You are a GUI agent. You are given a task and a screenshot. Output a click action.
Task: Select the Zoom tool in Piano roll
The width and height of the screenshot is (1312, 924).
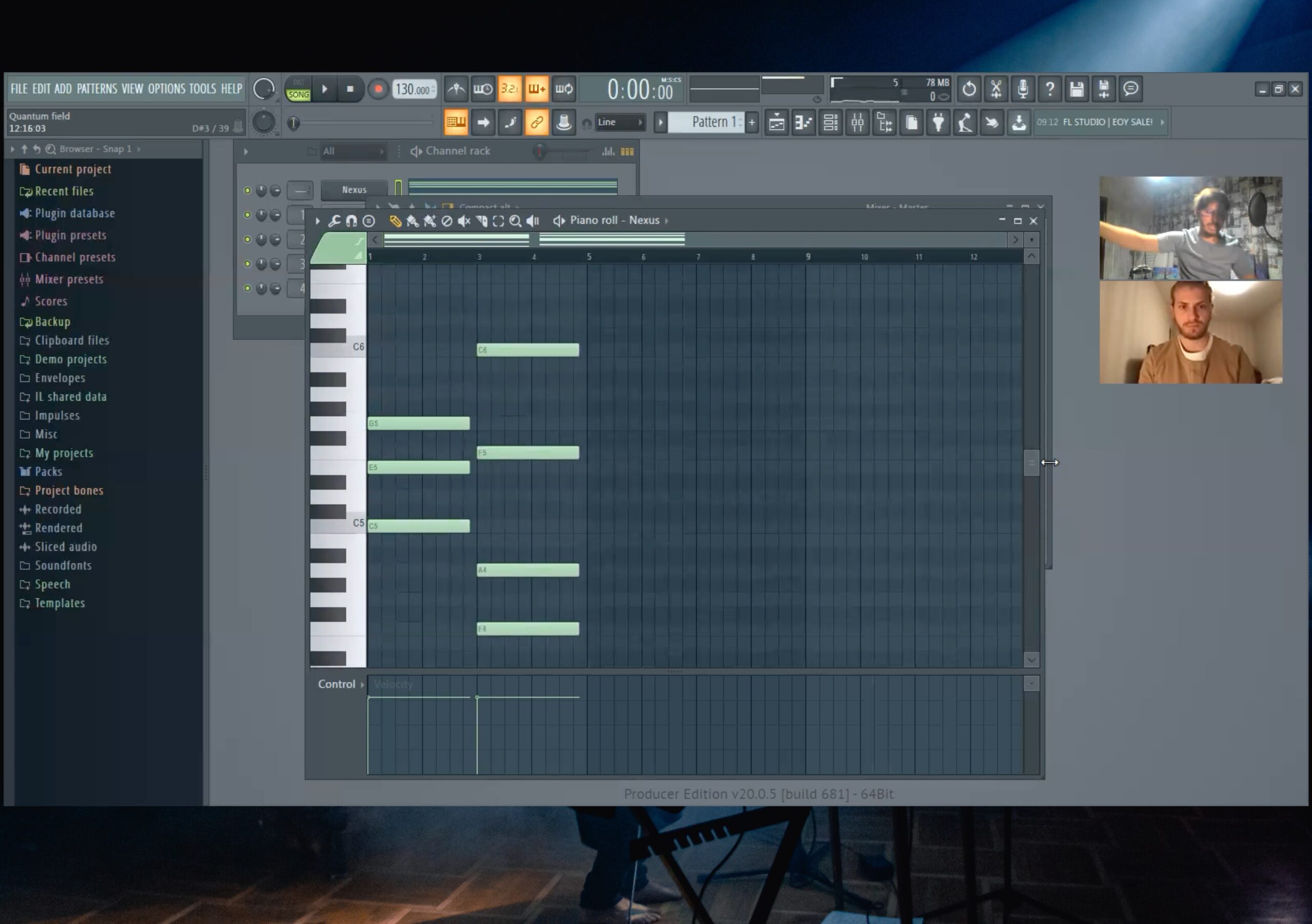point(516,221)
